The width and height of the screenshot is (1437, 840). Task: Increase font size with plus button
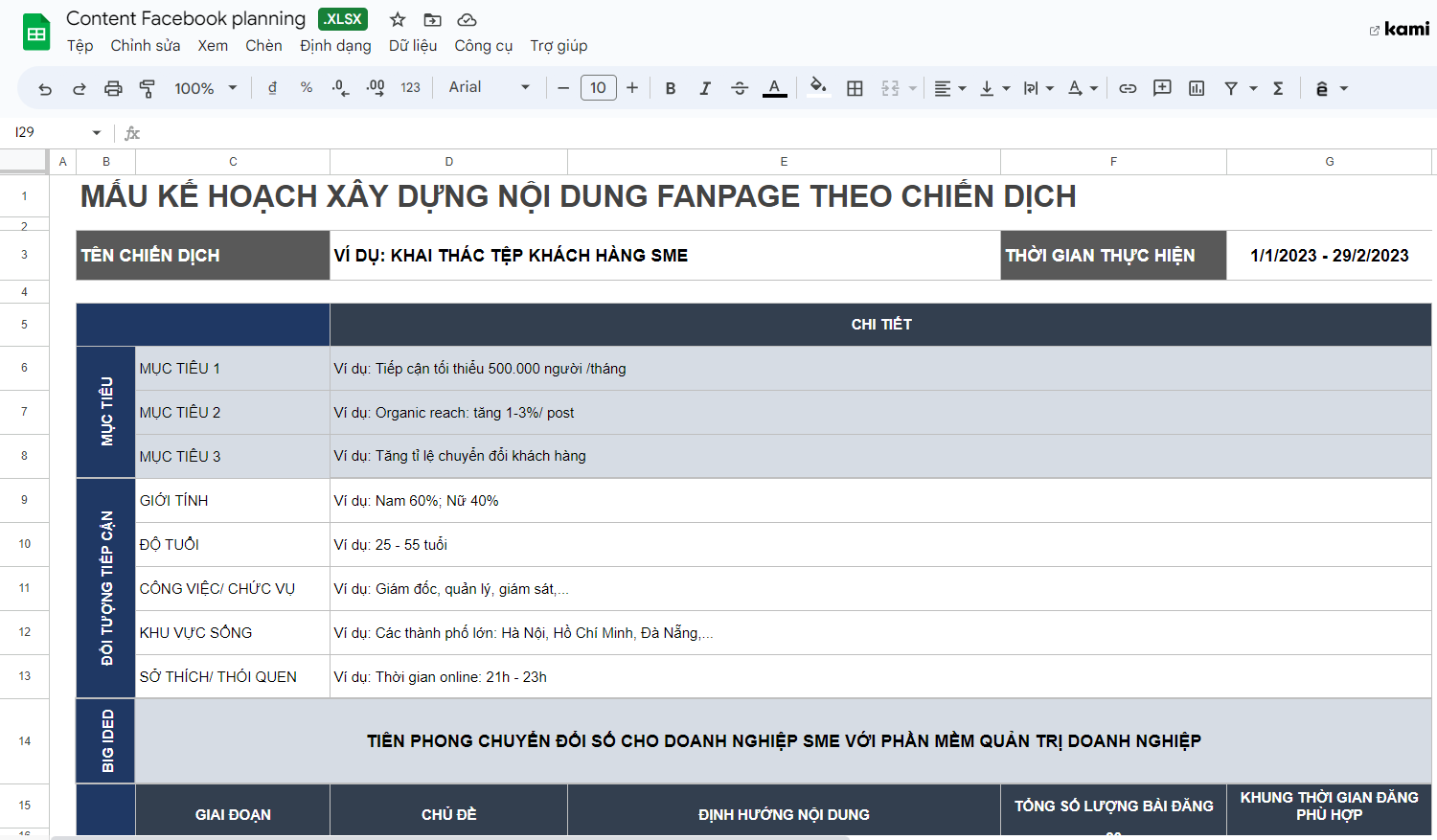click(632, 88)
